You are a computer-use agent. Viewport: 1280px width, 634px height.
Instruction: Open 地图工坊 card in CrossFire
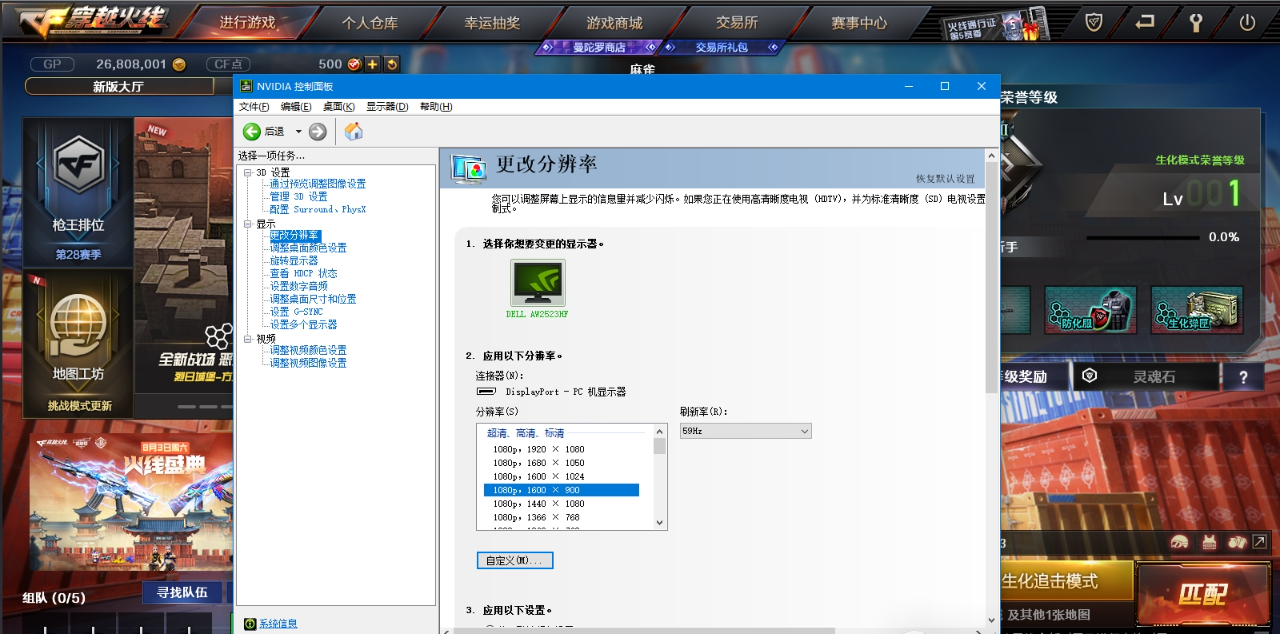(78, 342)
